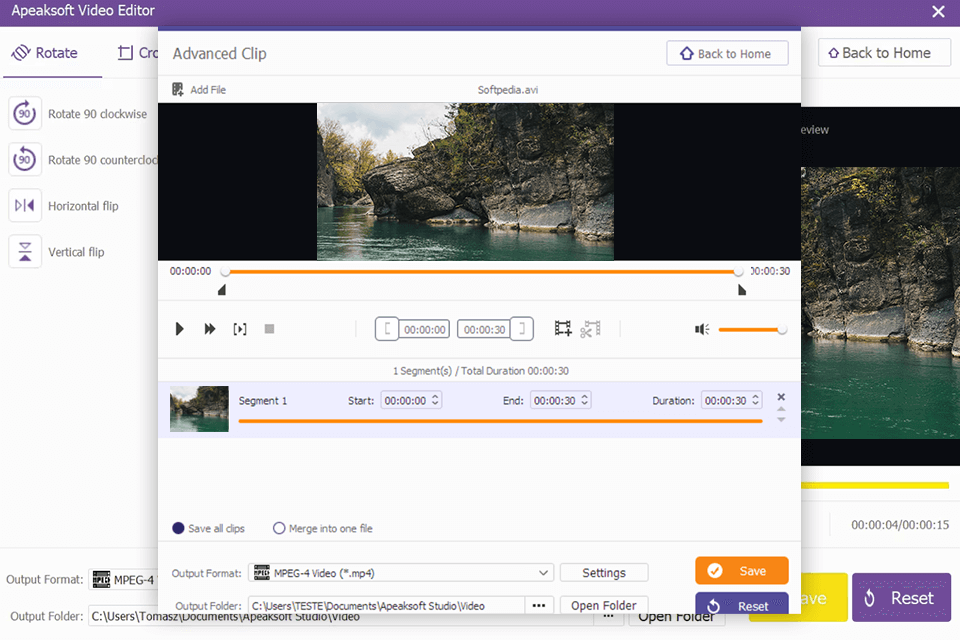This screenshot has height=640, width=960.
Task: Move Segment 1 down with arrow
Action: (x=781, y=419)
